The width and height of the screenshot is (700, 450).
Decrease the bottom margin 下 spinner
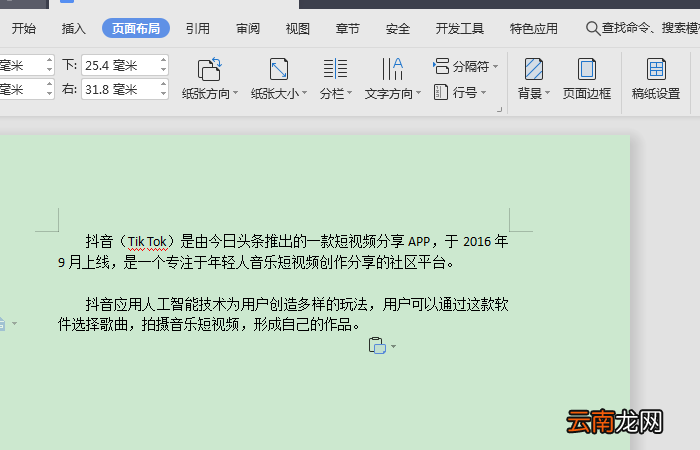163,70
